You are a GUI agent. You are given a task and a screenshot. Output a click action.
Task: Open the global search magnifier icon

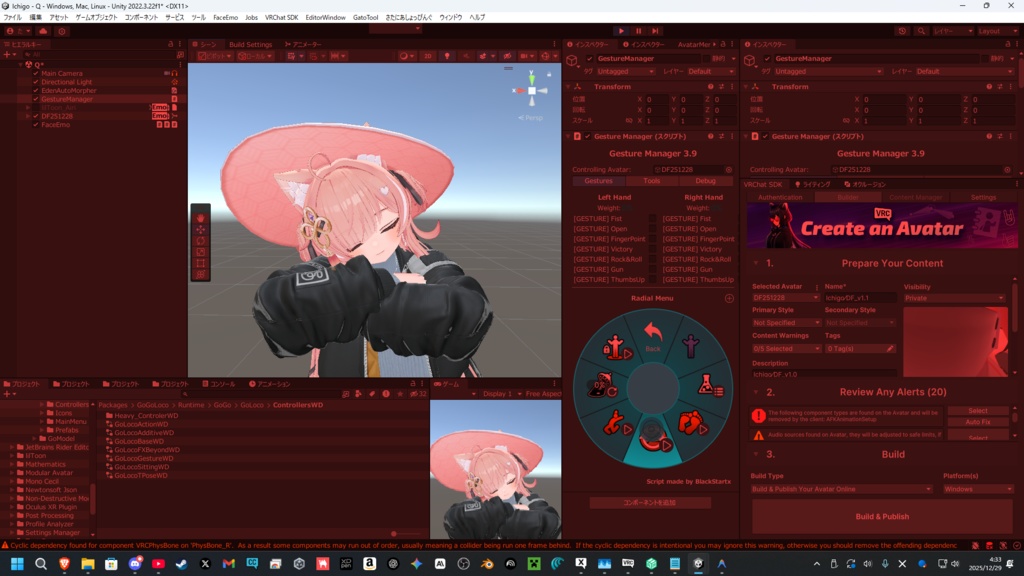click(x=921, y=31)
